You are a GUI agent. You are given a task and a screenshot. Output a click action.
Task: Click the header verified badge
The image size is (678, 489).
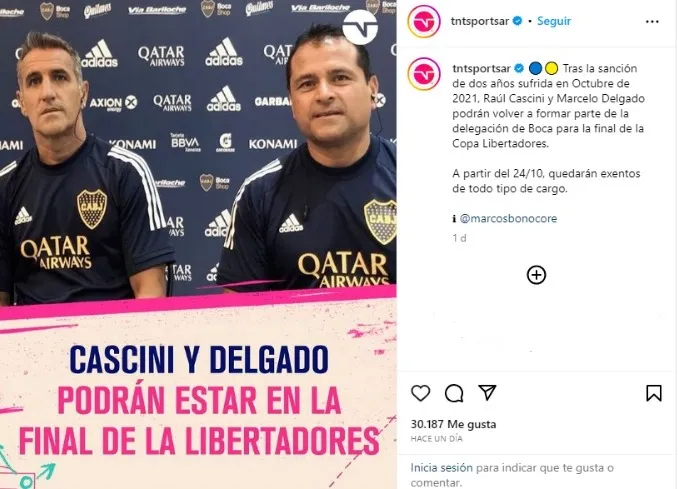[517, 21]
